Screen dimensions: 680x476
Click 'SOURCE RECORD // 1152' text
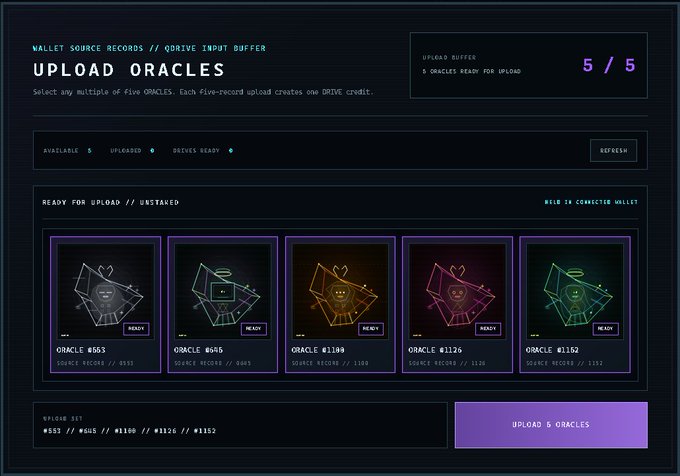tap(565, 363)
